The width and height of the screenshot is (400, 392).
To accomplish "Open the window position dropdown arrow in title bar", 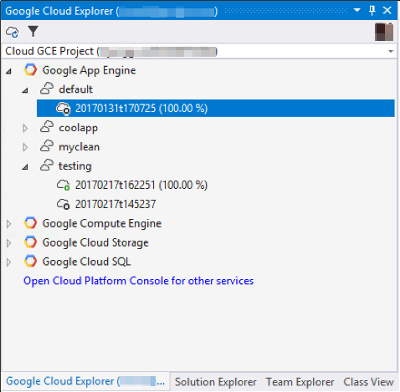I will tap(357, 10).
